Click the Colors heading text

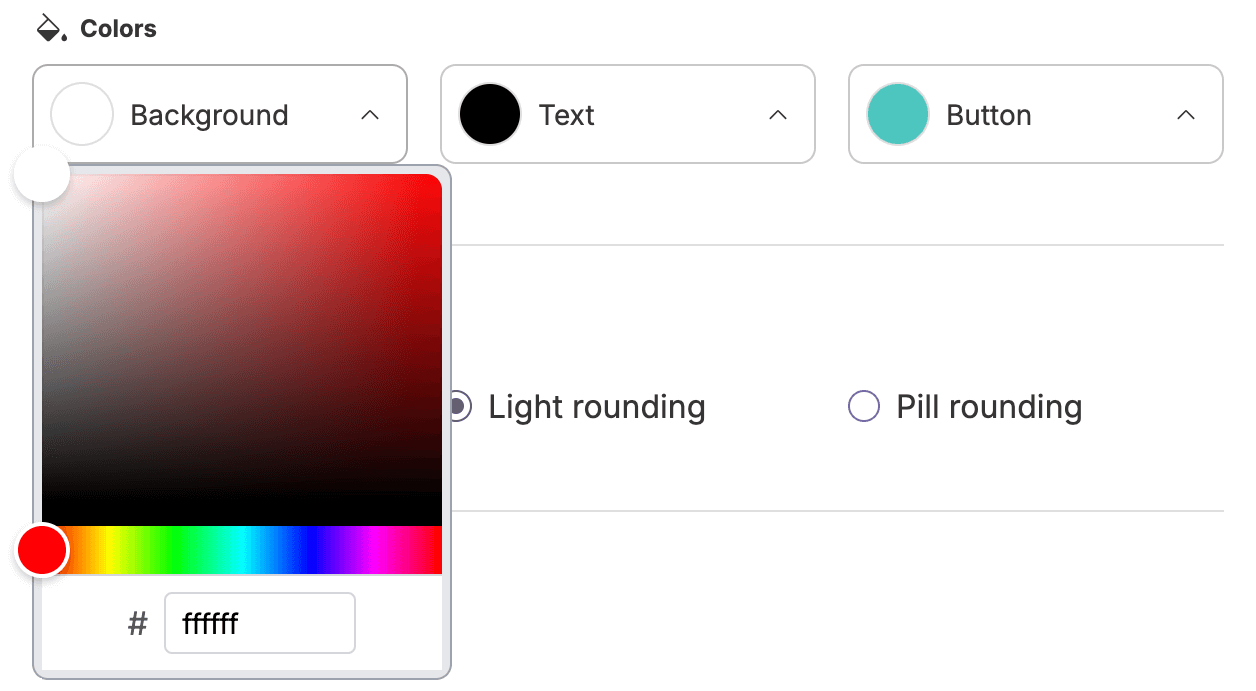coord(118,28)
